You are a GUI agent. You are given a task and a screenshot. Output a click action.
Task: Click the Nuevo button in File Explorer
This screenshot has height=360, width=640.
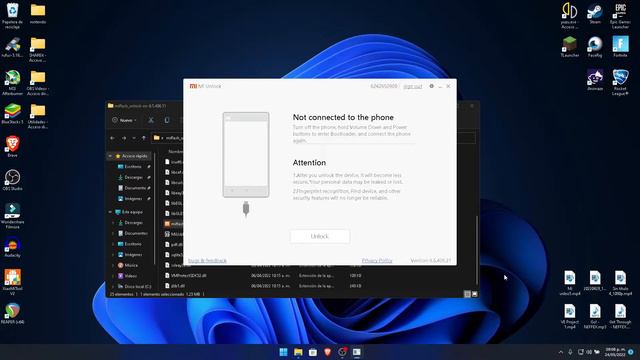124,120
